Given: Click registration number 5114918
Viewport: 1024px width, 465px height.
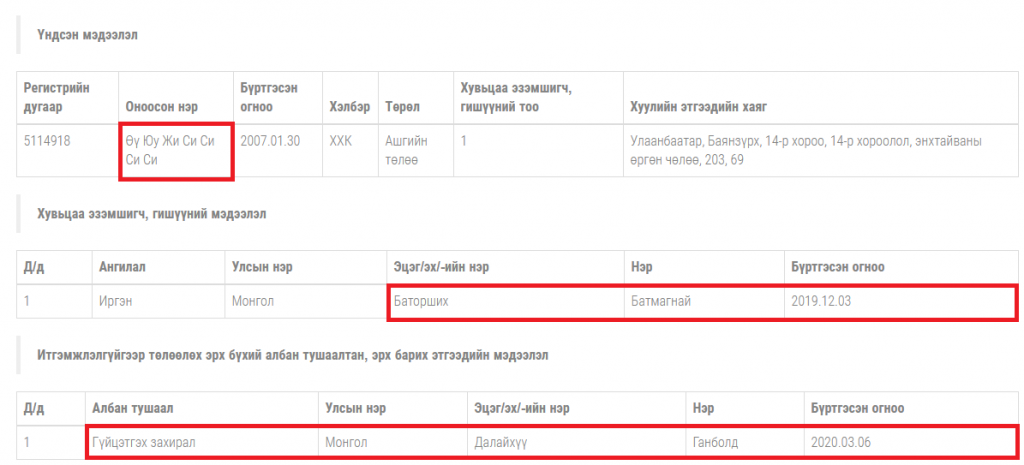Looking at the screenshot, I should pyautogui.click(x=46, y=141).
